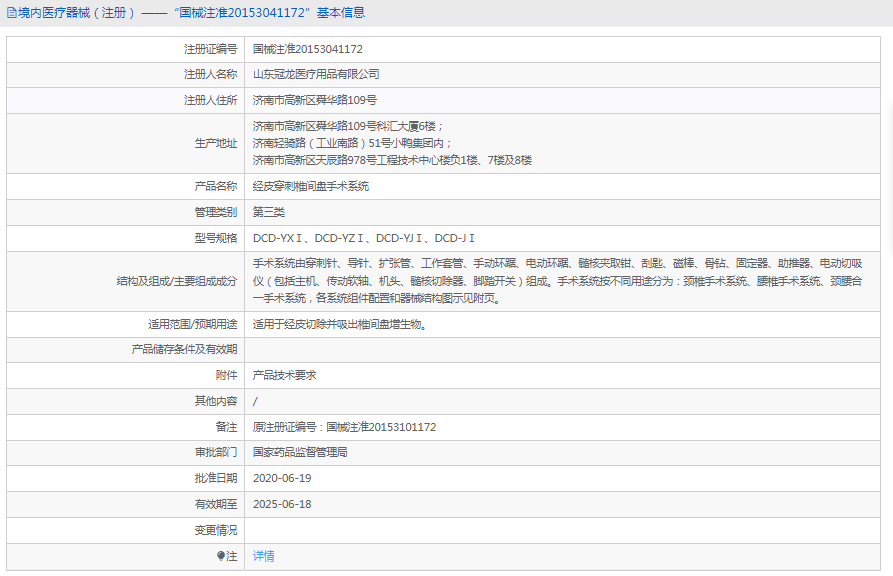Click the 产品技术要求 attachment entry

pos(284,374)
